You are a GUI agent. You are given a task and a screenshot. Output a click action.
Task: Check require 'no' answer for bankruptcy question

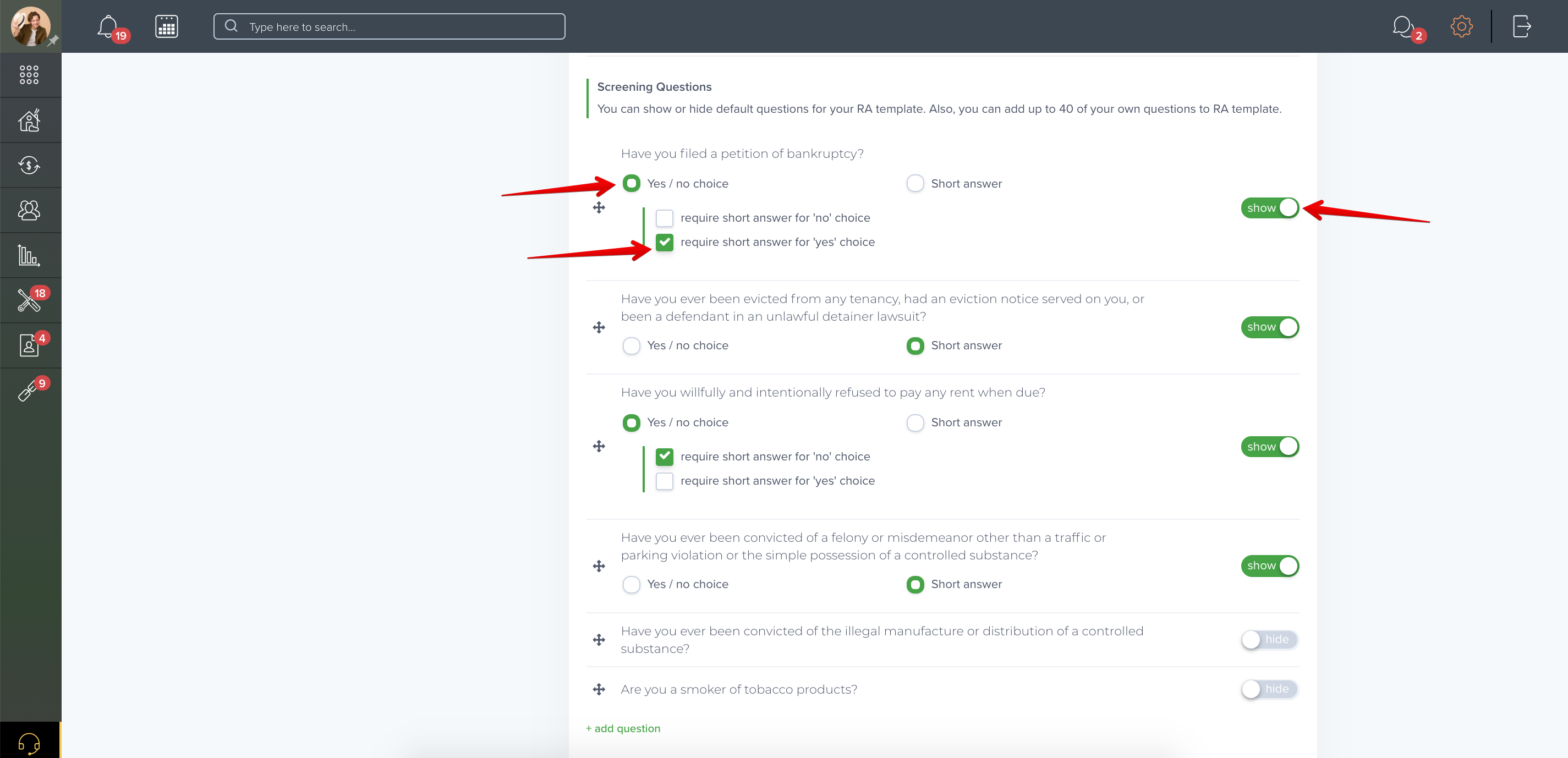tap(664, 217)
